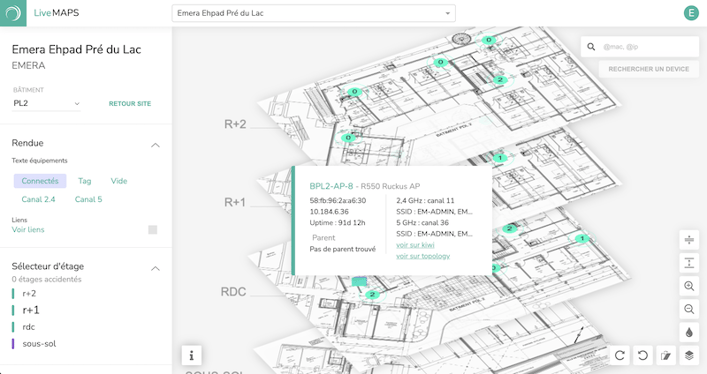The height and width of the screenshot is (374, 707).
Task: Select the AP marker "2" beside the teal rectangle
Action: (372, 295)
